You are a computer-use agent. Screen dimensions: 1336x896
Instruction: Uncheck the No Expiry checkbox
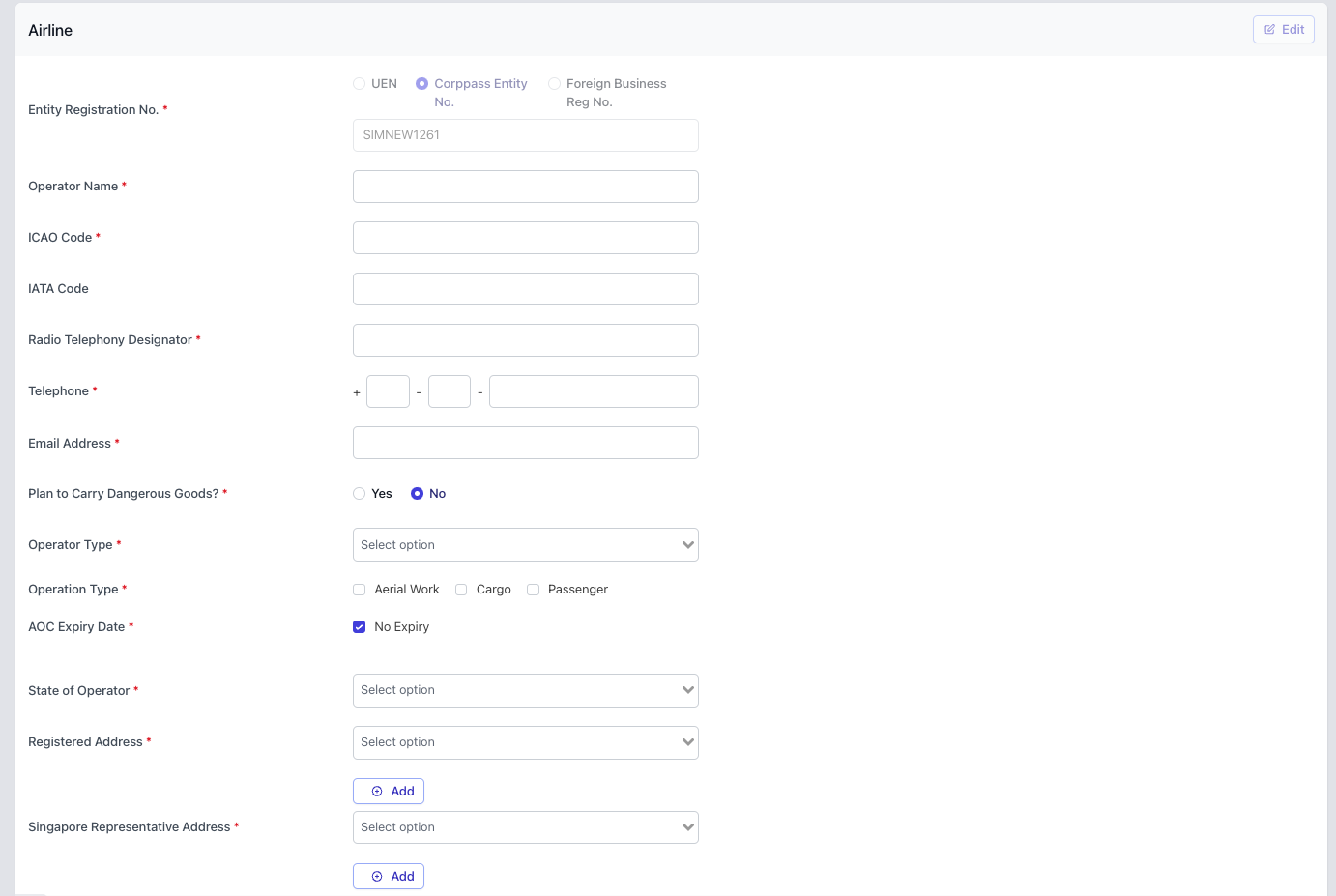coord(360,627)
